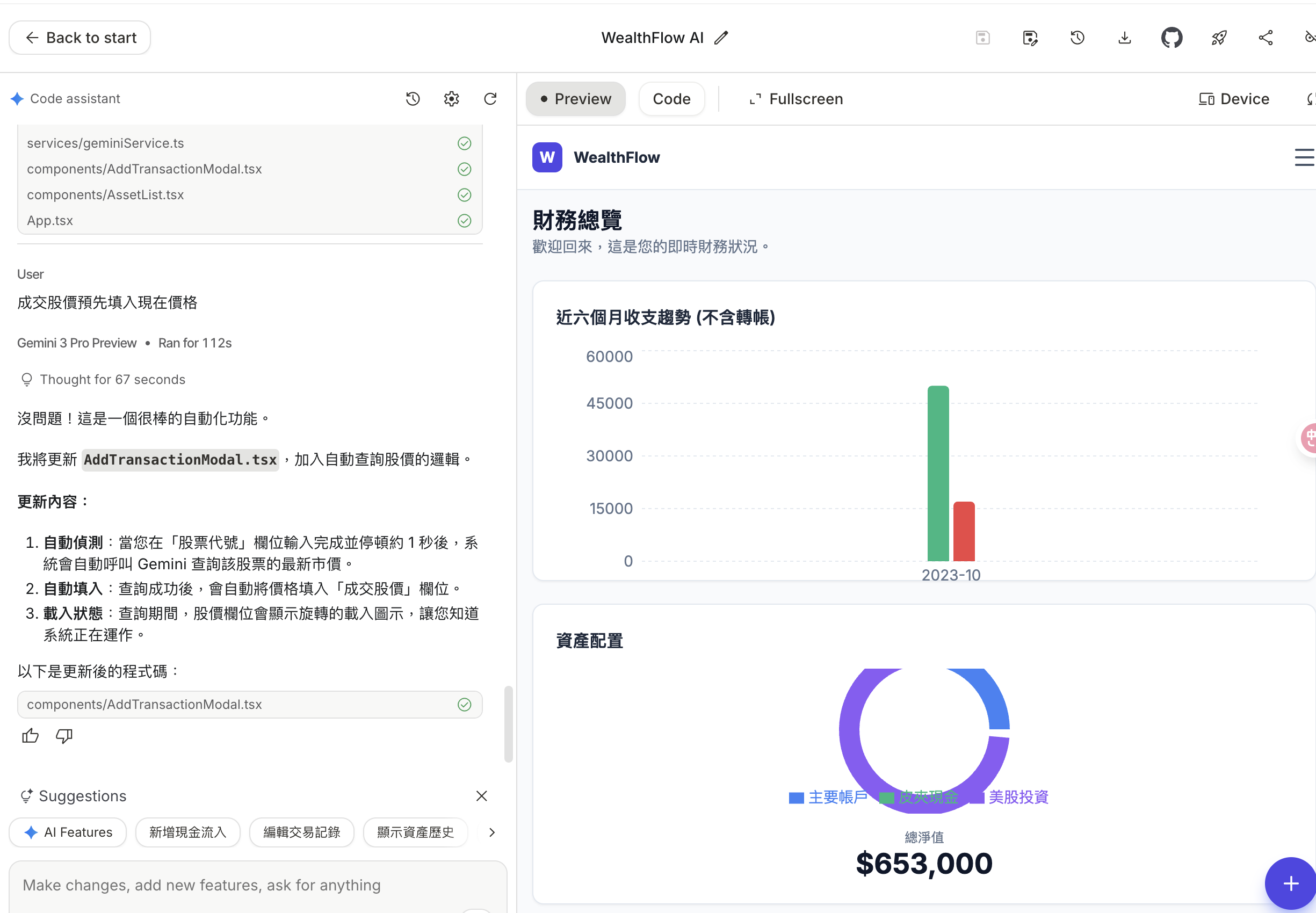Click thumbs down on the response
Viewport: 1316px width, 913px height.
tap(64, 736)
